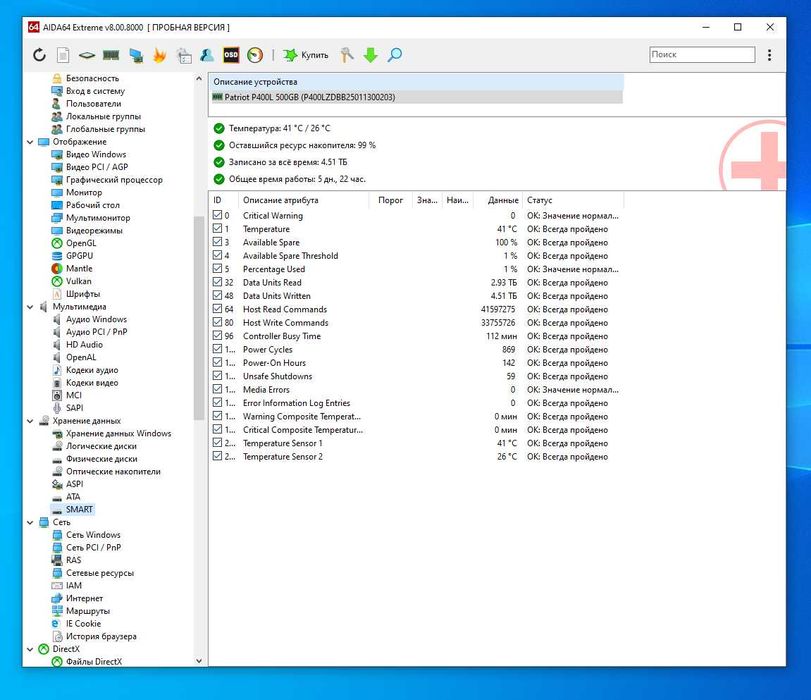Select the Unsafe Shutdowns row
Screen dimensions: 811x700
tap(416, 376)
